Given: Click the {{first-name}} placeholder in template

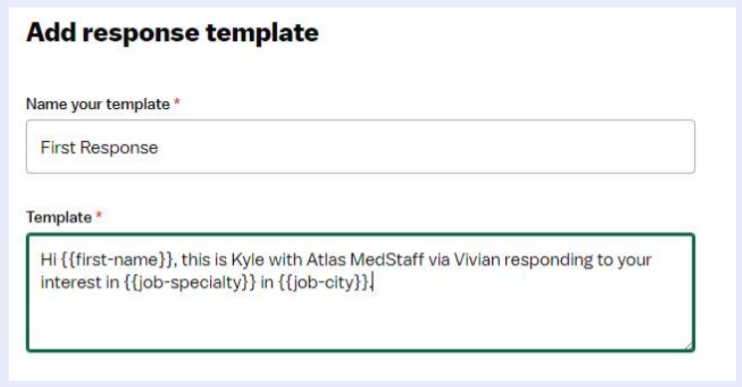Looking at the screenshot, I should 119,260.
